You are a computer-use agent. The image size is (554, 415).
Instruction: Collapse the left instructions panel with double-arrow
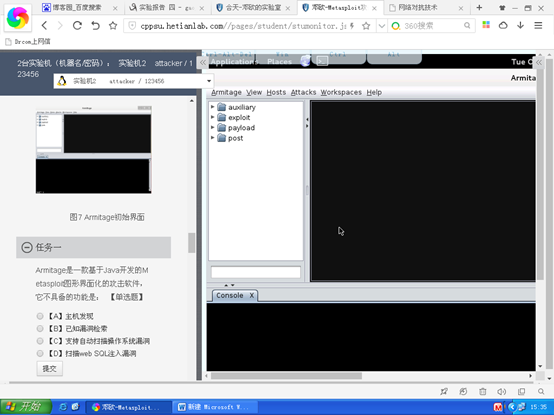pos(202,63)
